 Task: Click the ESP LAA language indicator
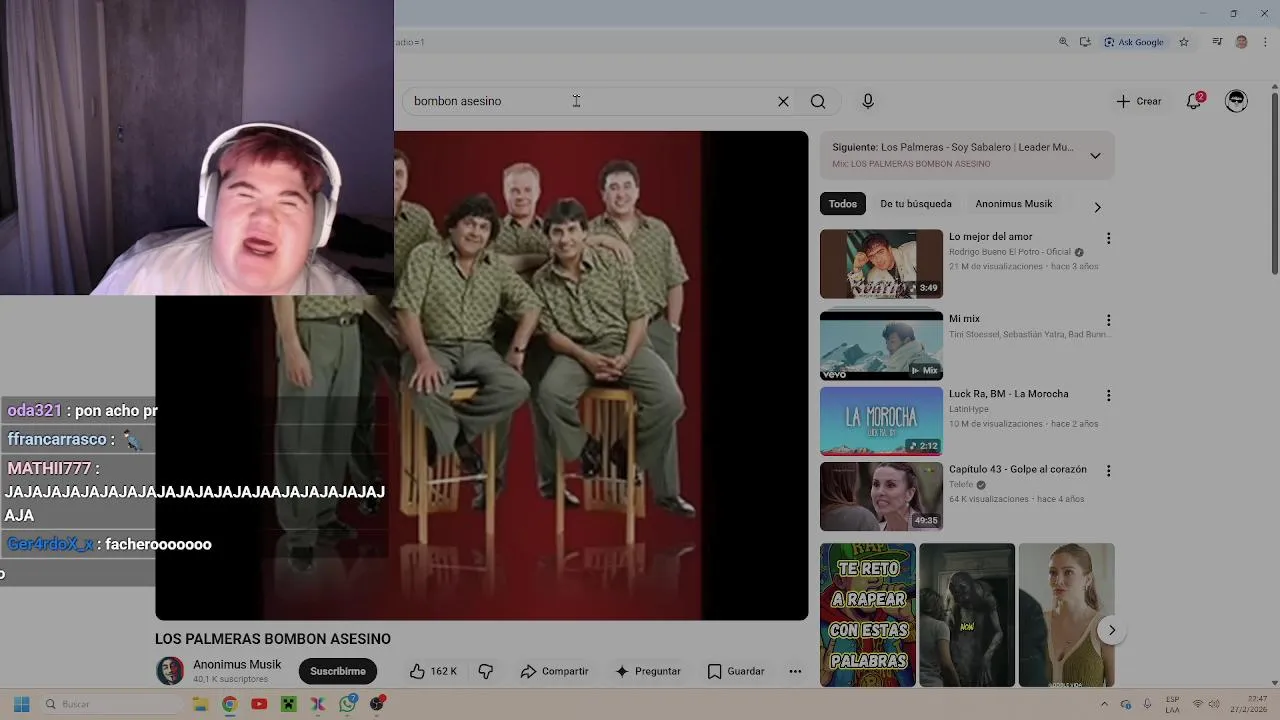1172,704
